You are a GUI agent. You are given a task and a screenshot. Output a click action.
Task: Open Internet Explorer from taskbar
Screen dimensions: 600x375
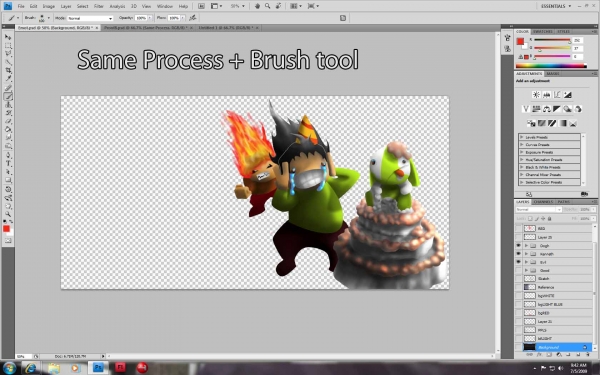coord(31,368)
